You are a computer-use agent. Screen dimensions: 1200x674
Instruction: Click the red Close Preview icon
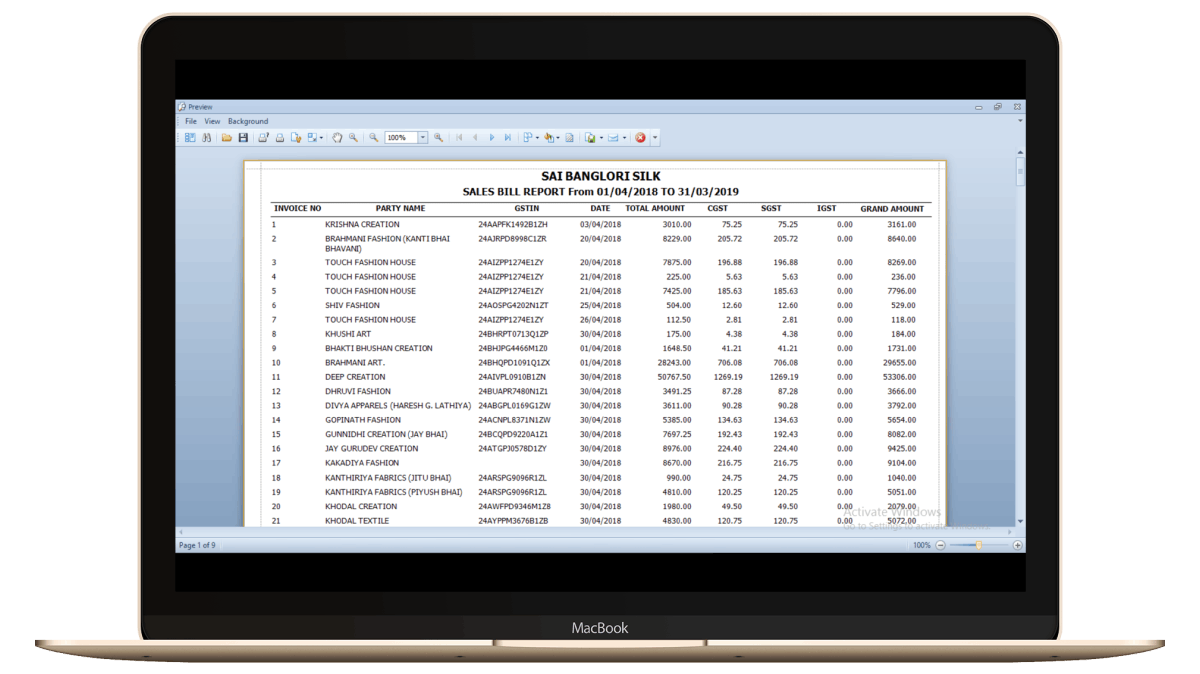(640, 137)
